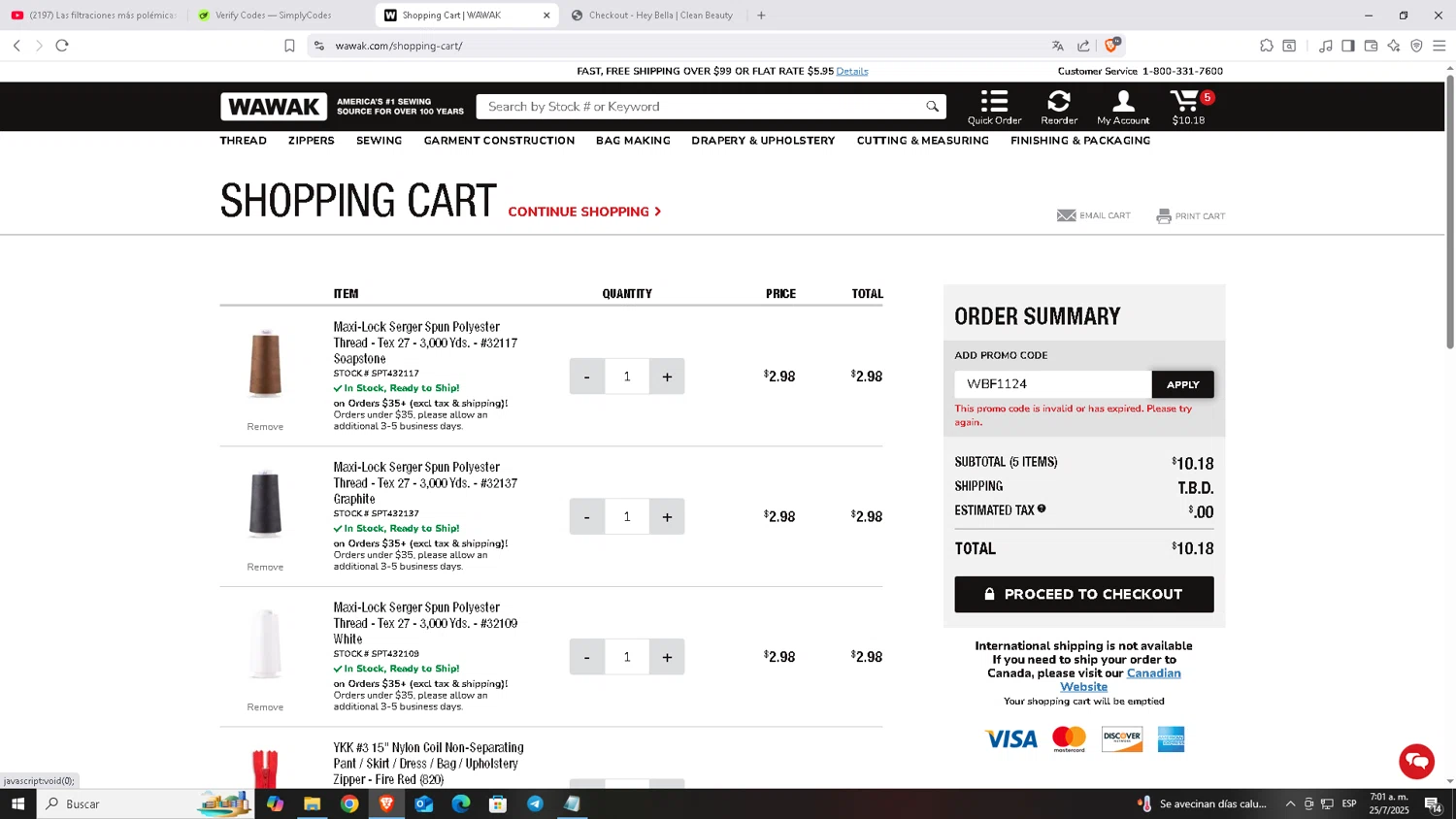Viewport: 1456px width, 819px height.
Task: Open the THREAD menu
Action: [x=243, y=141]
